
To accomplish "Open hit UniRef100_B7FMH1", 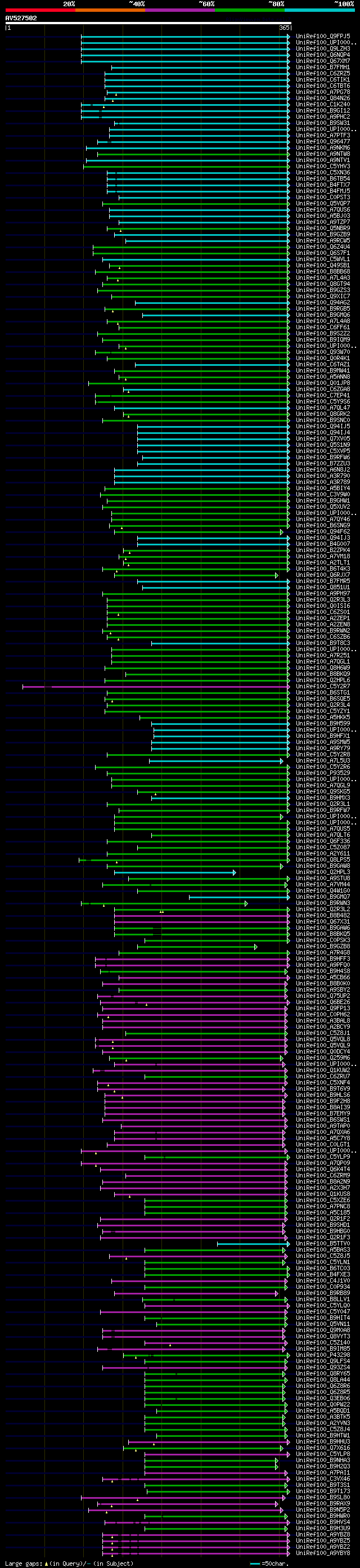I will 323,68.
